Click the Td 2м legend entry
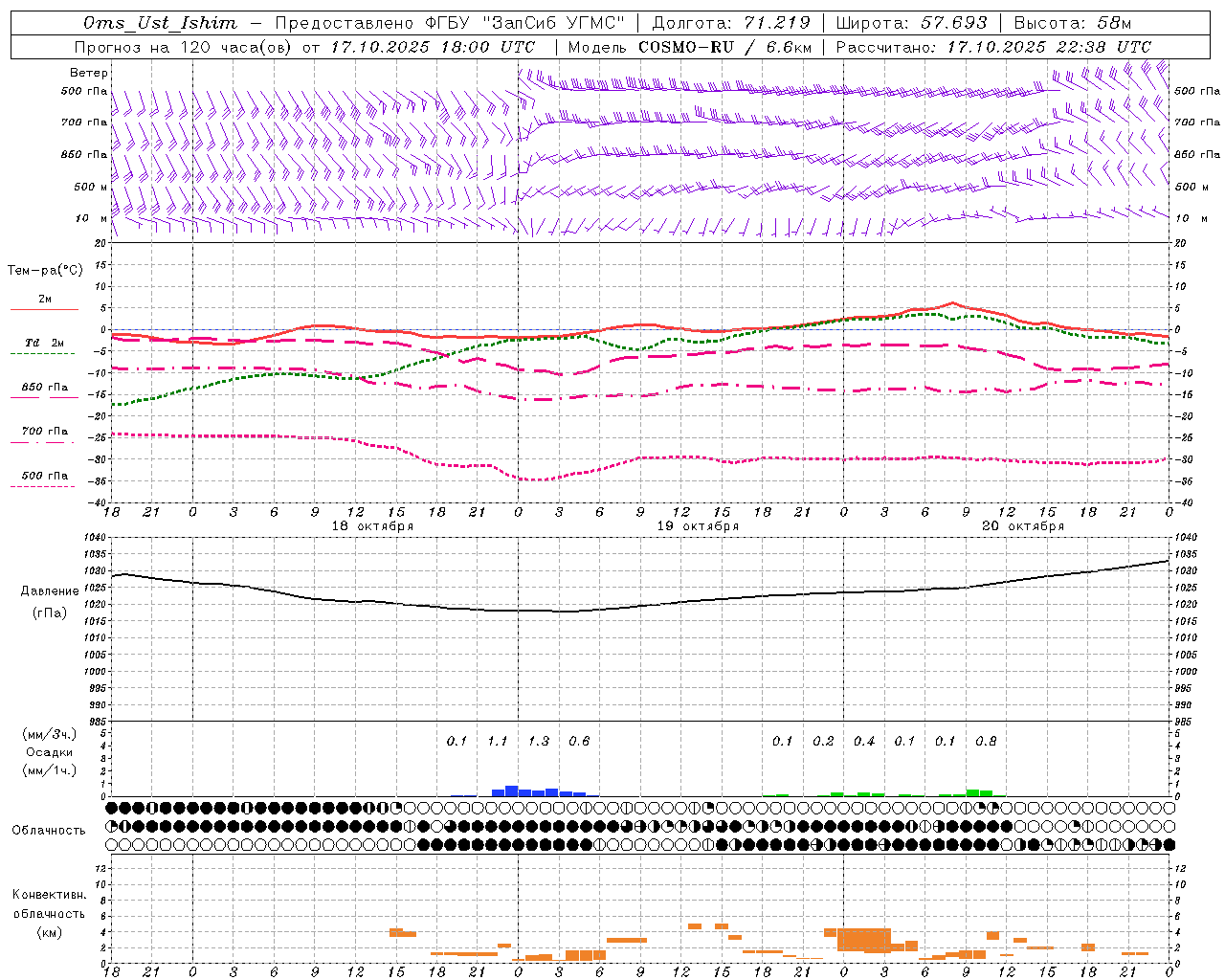The image size is (1225, 980). [45, 343]
